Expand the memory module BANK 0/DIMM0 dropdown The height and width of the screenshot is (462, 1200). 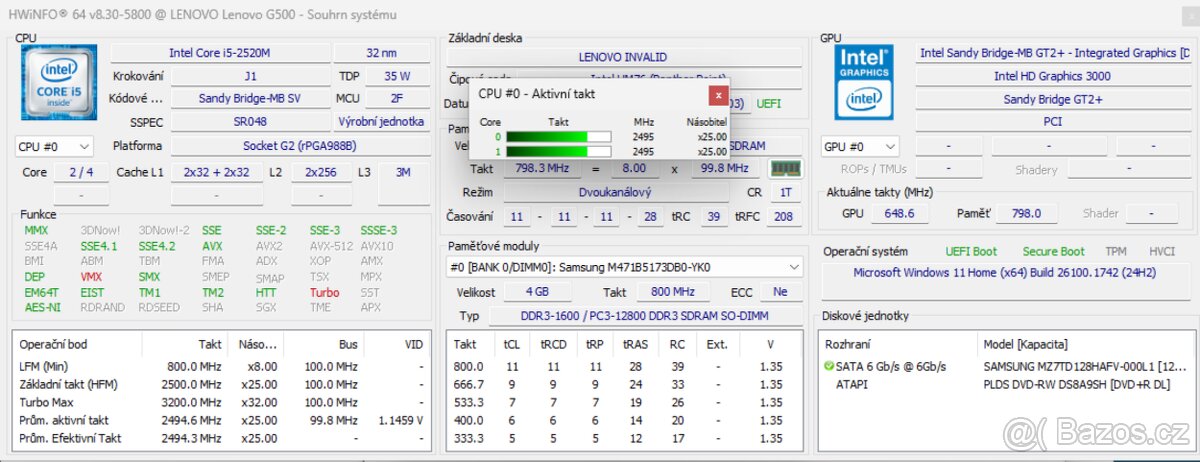[x=625, y=267]
